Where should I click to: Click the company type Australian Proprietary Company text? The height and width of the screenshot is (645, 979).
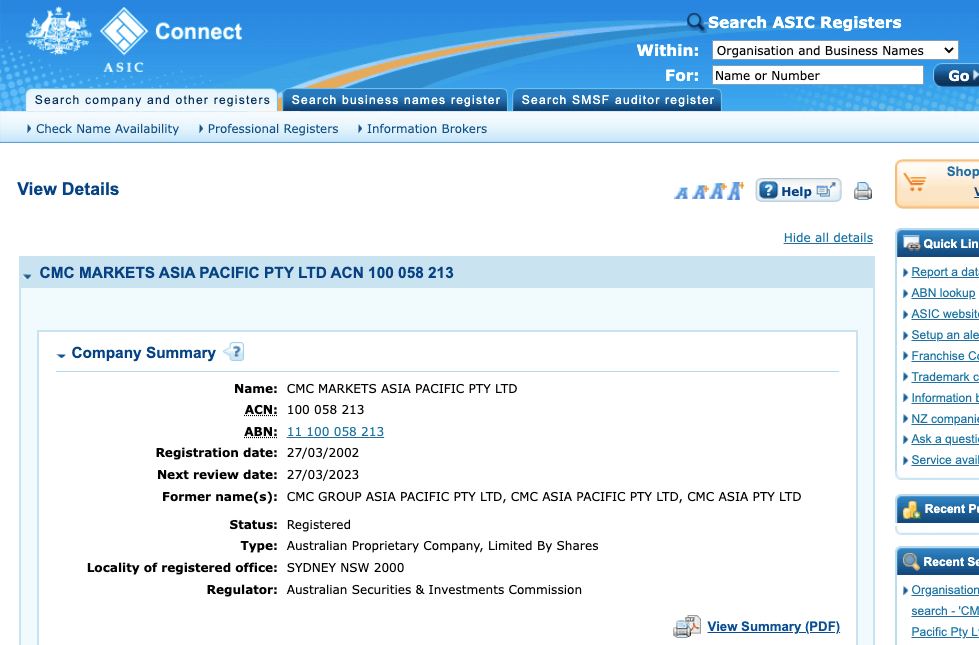(442, 546)
